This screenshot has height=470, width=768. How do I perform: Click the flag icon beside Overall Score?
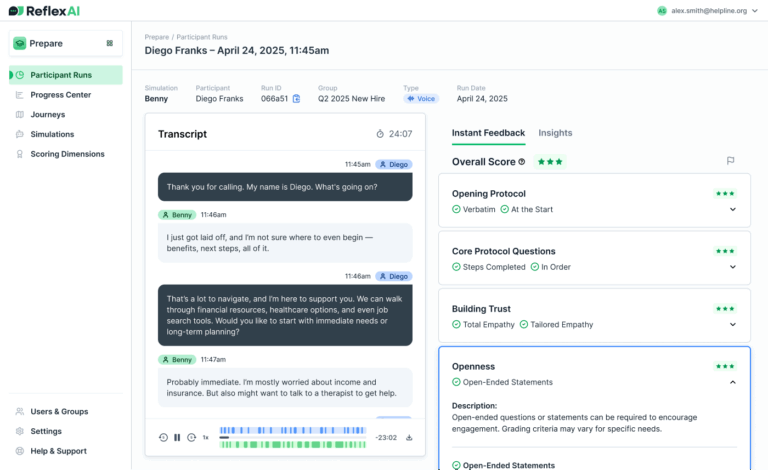point(730,161)
